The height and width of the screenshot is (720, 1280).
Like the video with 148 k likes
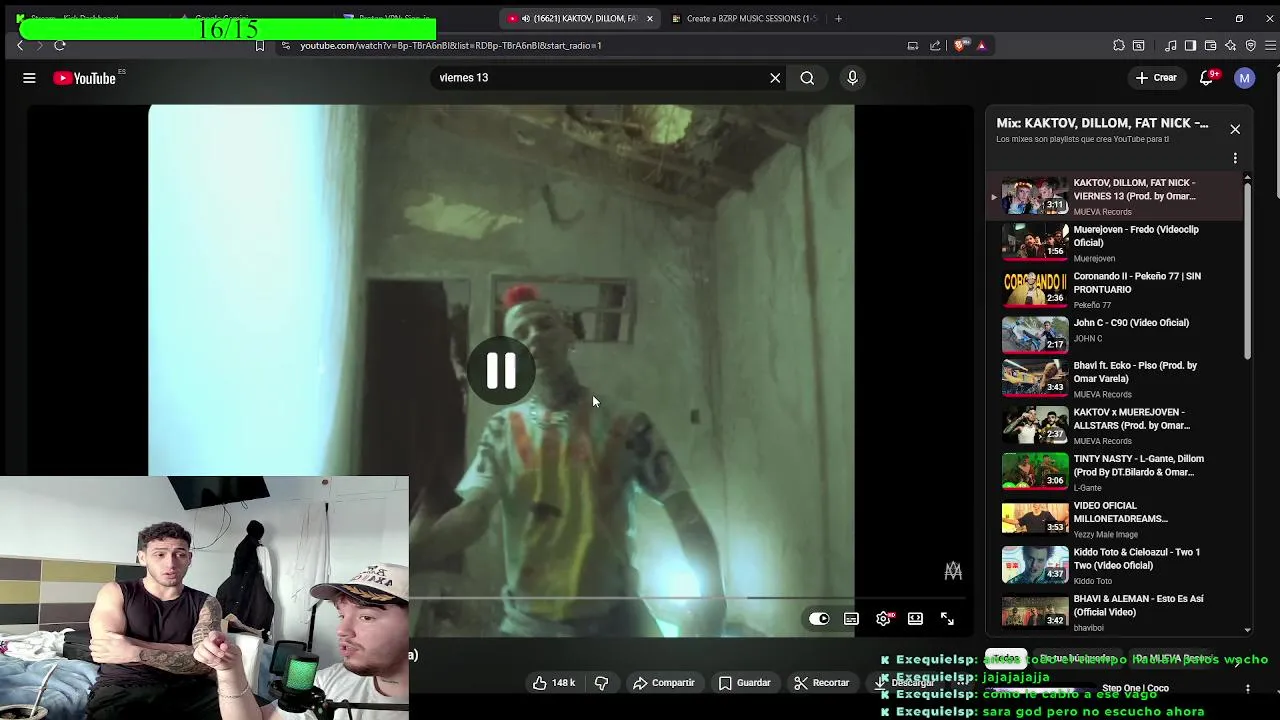[x=554, y=683]
